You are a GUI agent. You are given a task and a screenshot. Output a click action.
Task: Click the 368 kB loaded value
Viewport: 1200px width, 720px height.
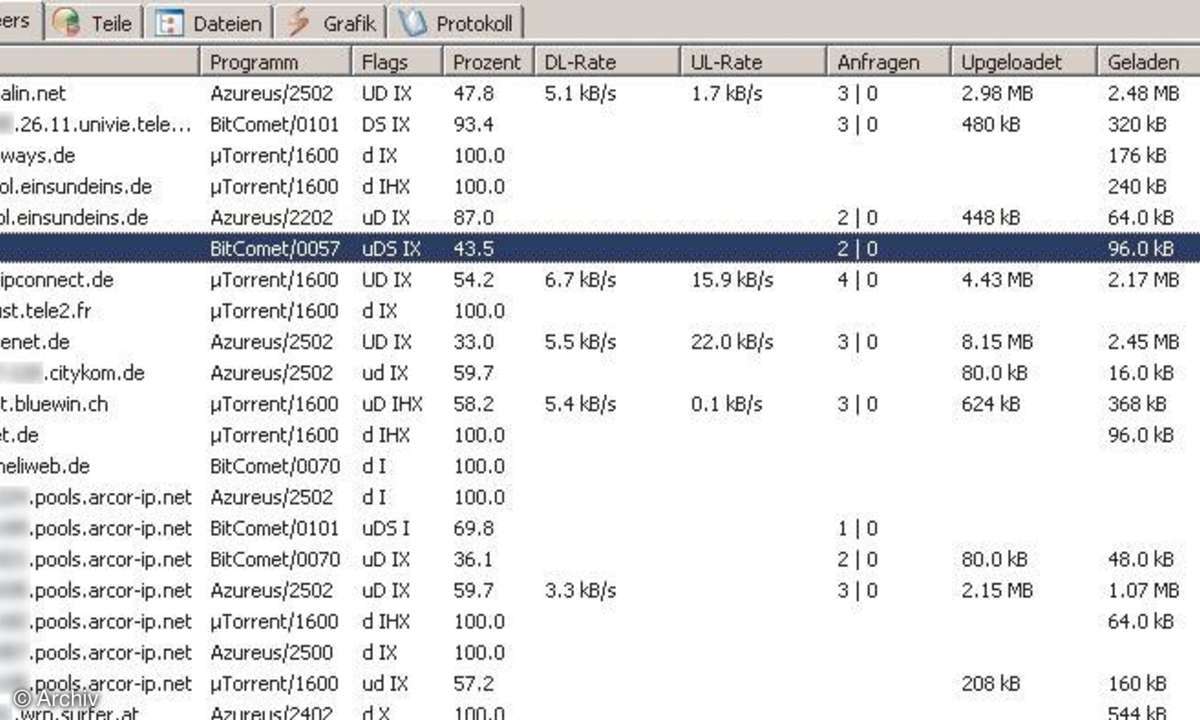(x=1137, y=404)
